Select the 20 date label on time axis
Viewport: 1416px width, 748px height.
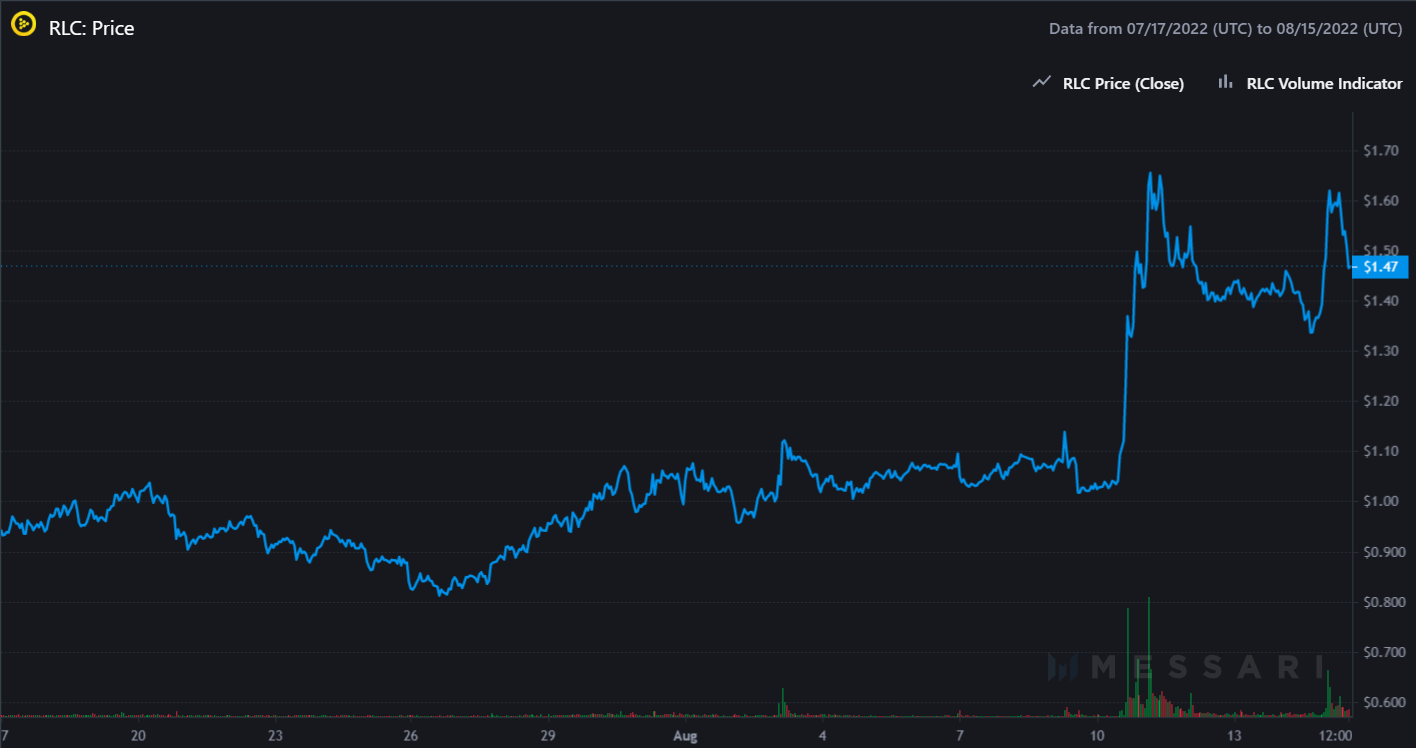(x=139, y=736)
